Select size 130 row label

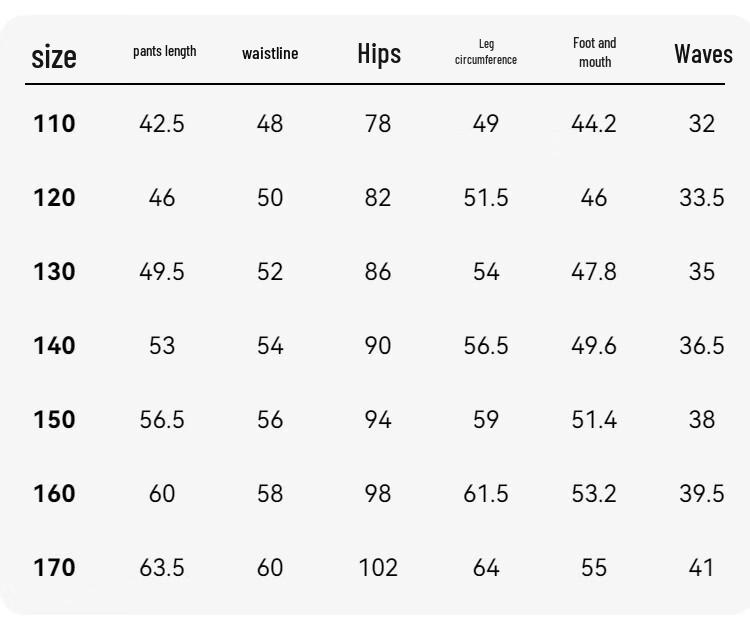[54, 271]
